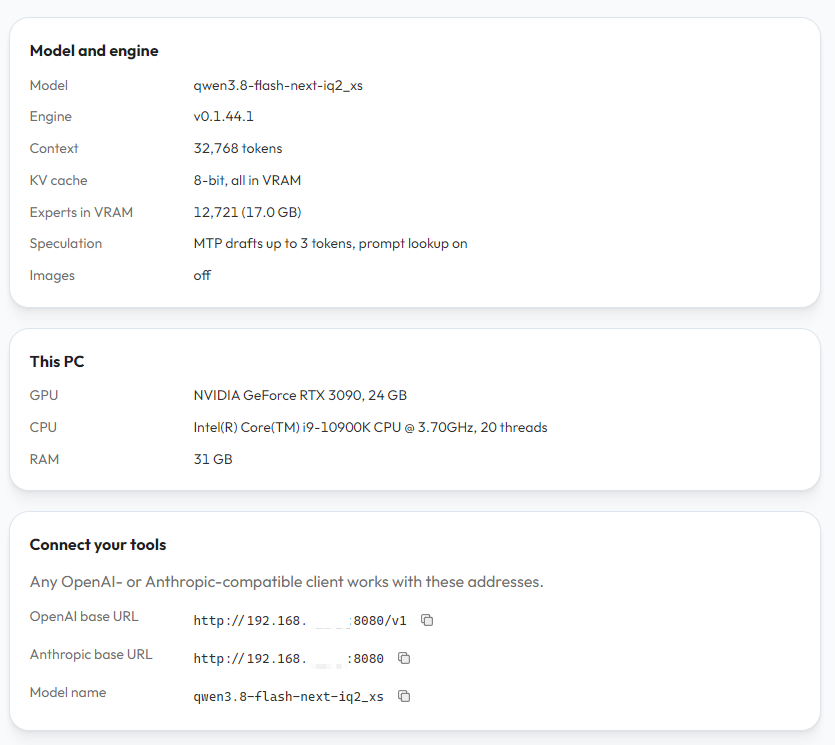Select the "NVIDIA GeForce RTX 3090, 24 GB" value
835x745 pixels.
pyautogui.click(x=300, y=395)
